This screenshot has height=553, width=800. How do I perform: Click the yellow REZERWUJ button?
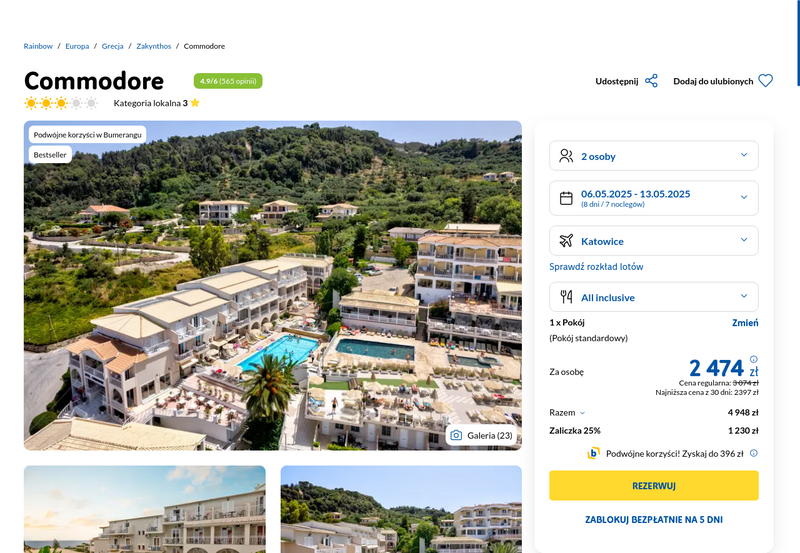coord(654,486)
